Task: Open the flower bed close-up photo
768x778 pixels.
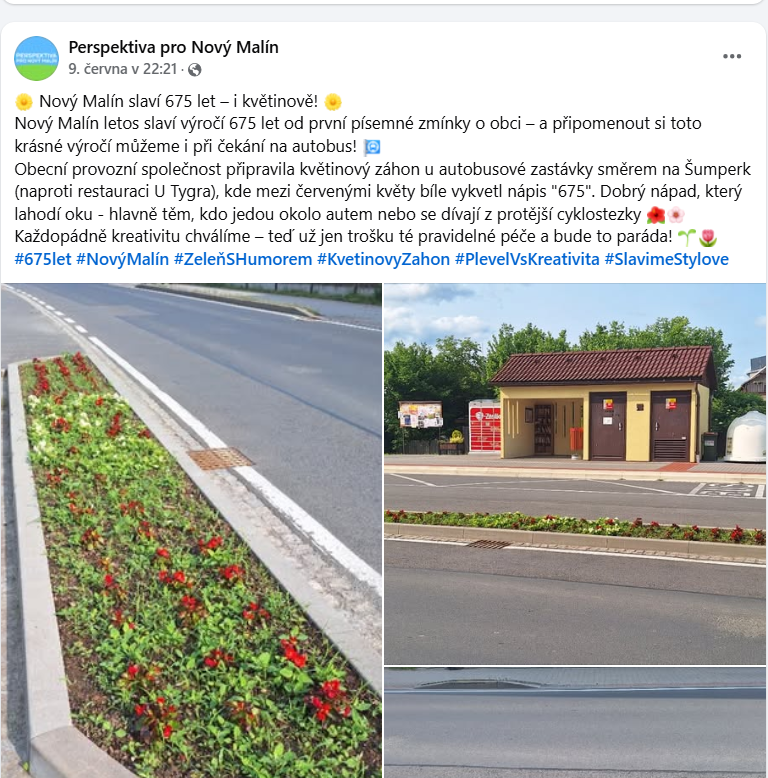Action: (x=192, y=530)
